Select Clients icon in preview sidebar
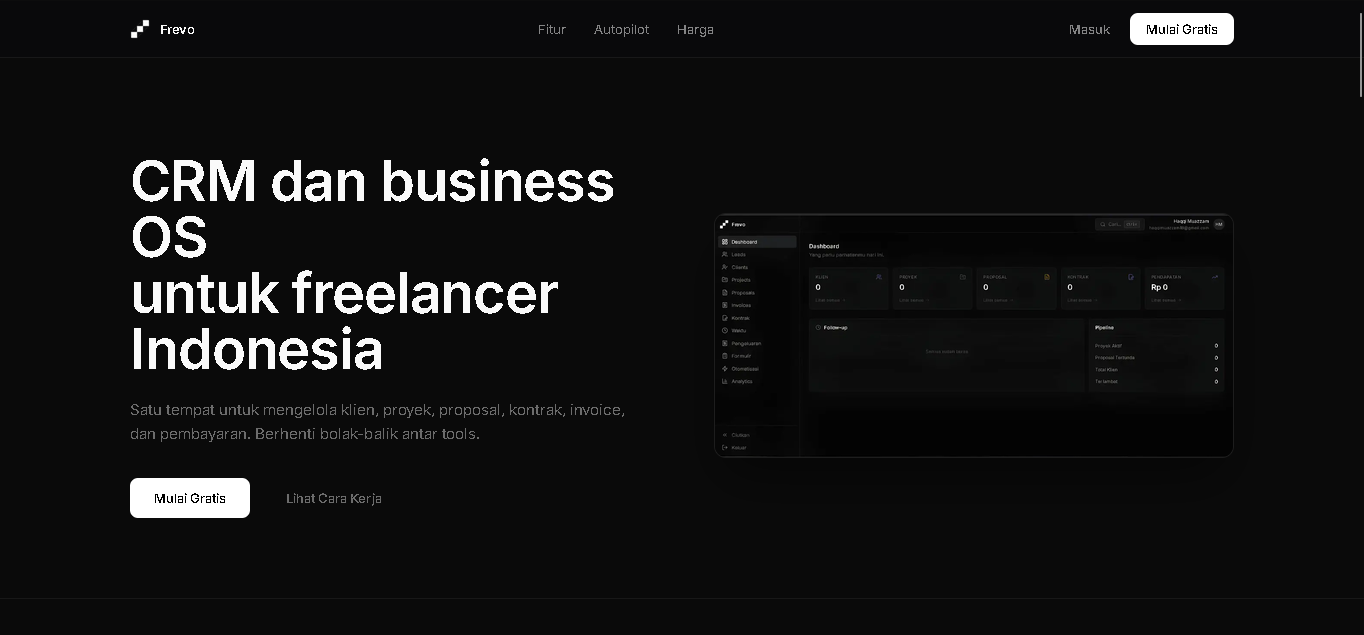The height and width of the screenshot is (635, 1364). [724, 267]
